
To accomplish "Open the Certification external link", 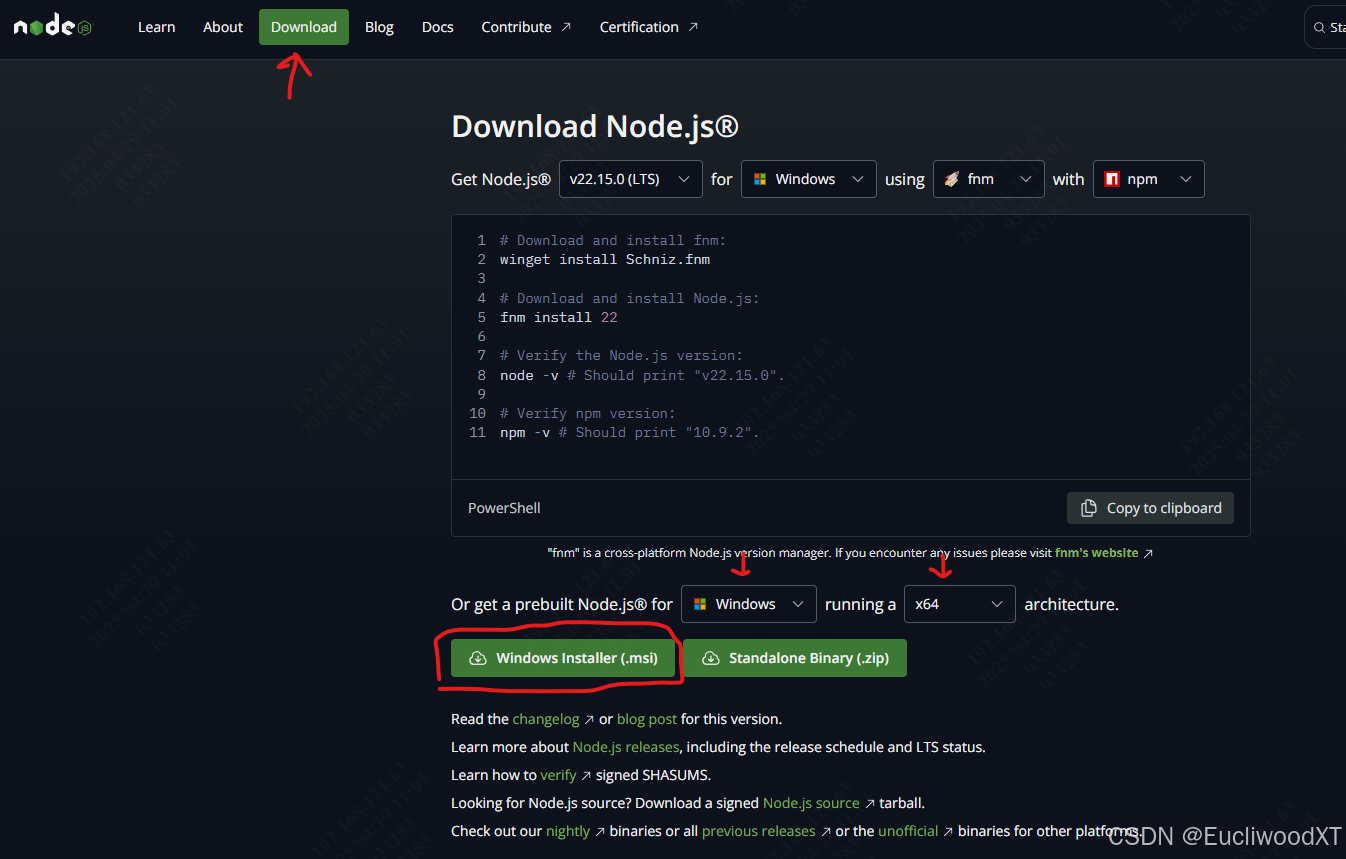I will tap(649, 27).
